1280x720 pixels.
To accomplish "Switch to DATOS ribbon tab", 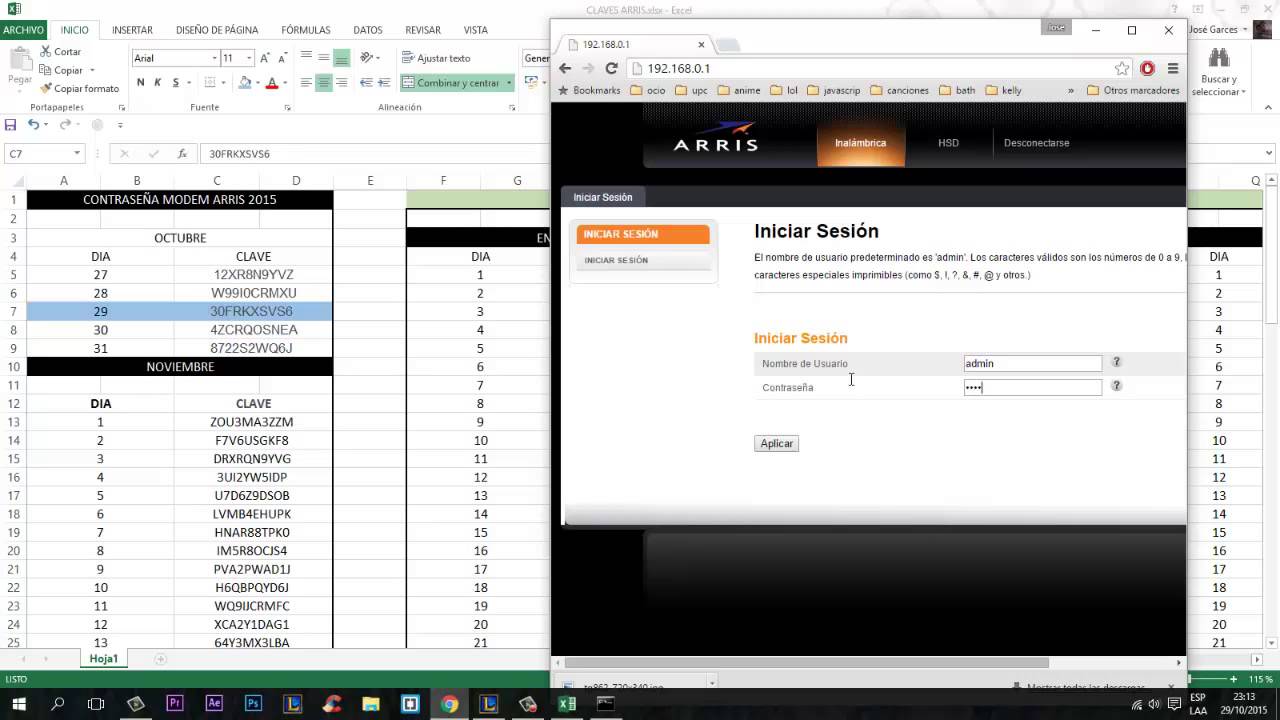I will tap(367, 30).
